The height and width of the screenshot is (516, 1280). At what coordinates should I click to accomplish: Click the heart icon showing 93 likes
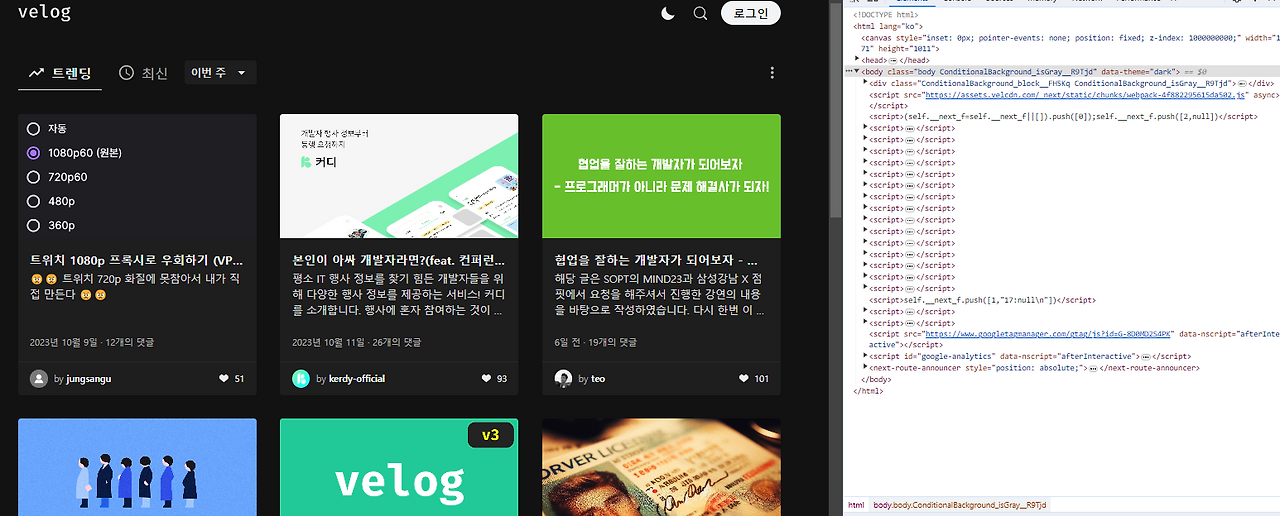click(x=486, y=379)
